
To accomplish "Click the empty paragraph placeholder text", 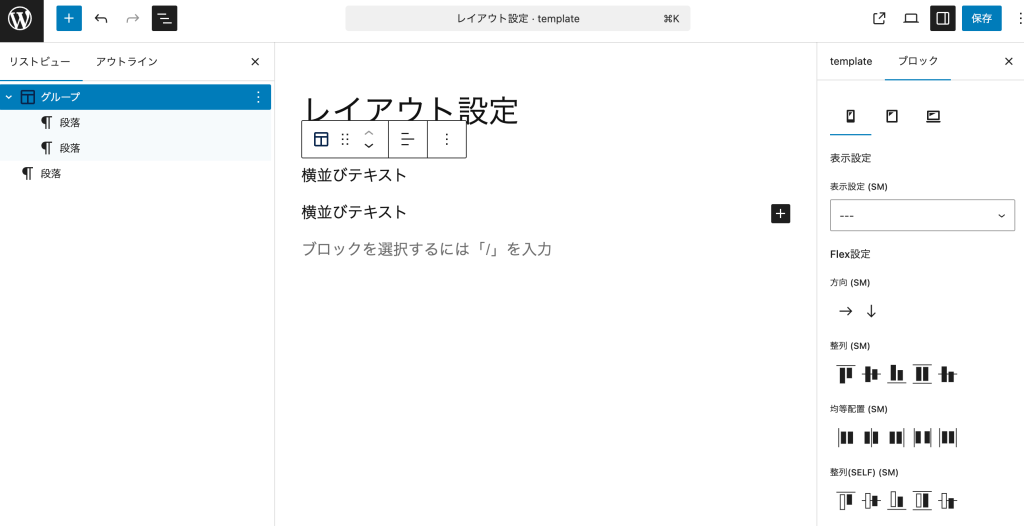I will tap(427, 249).
